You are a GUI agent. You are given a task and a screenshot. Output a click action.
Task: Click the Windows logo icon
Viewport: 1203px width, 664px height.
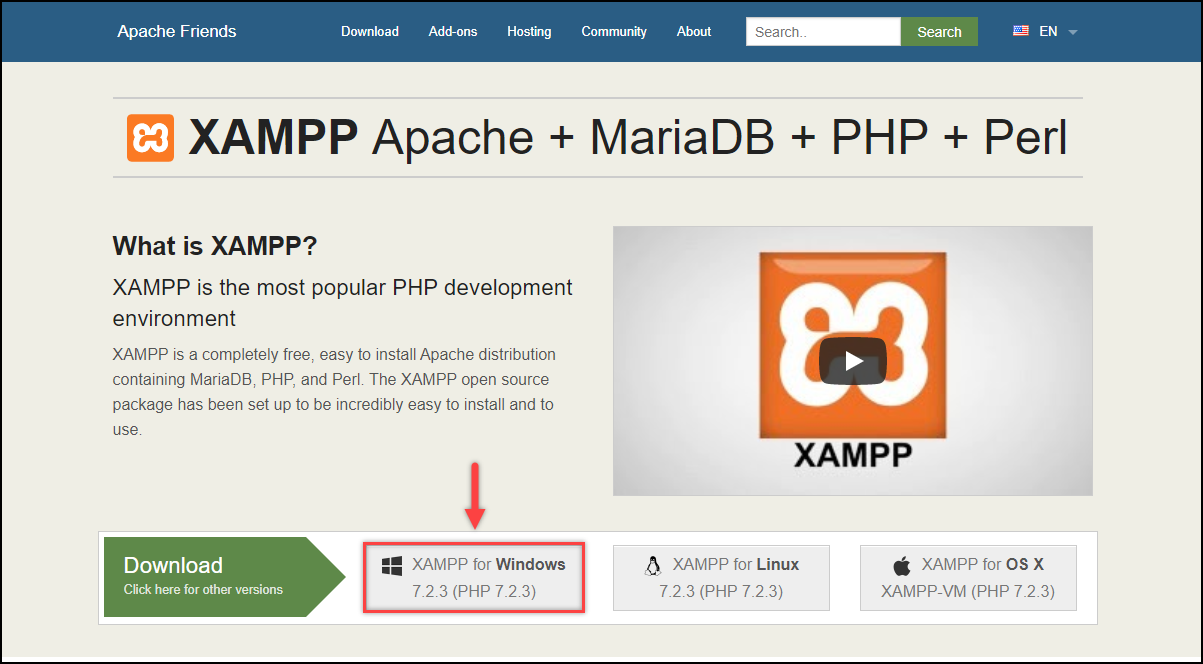pyautogui.click(x=392, y=566)
